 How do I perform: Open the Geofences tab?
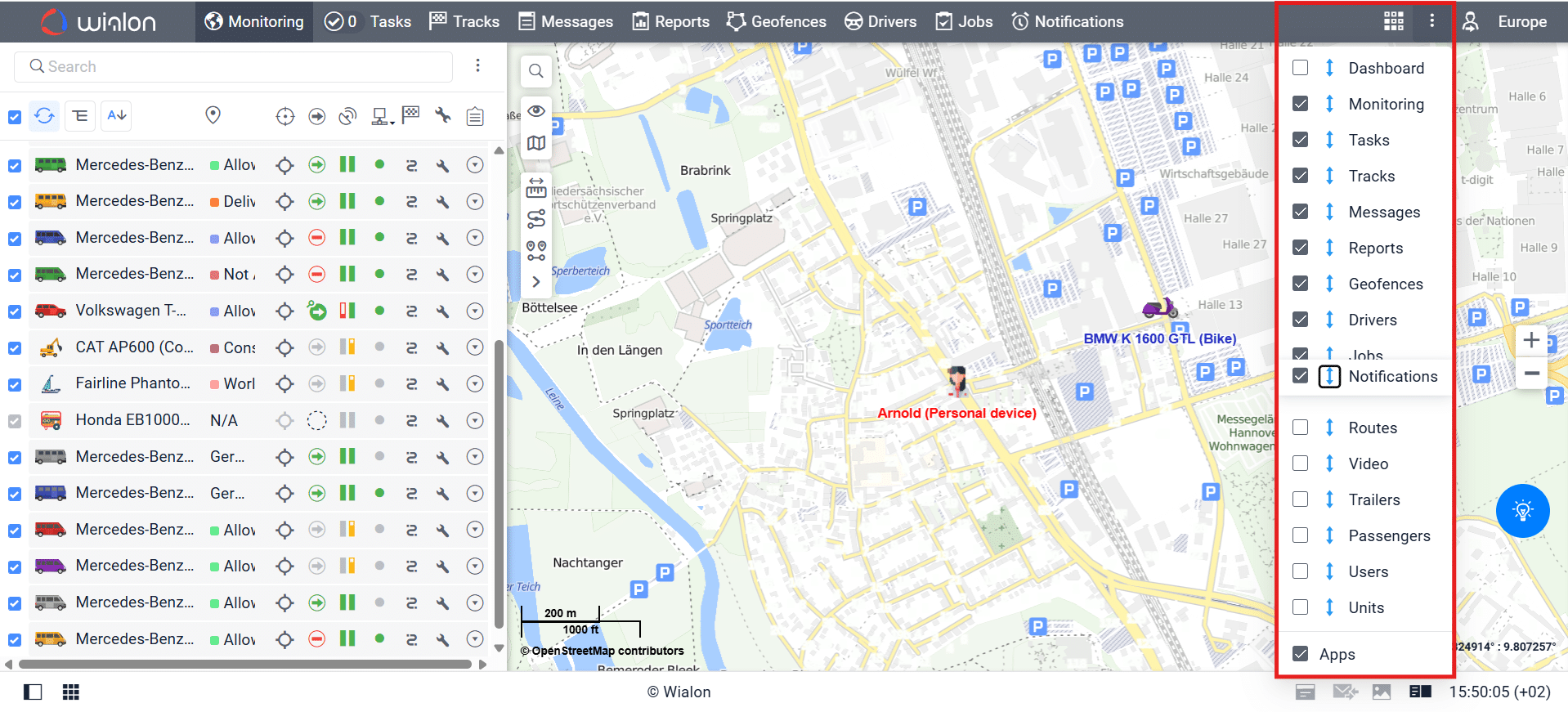coord(777,21)
